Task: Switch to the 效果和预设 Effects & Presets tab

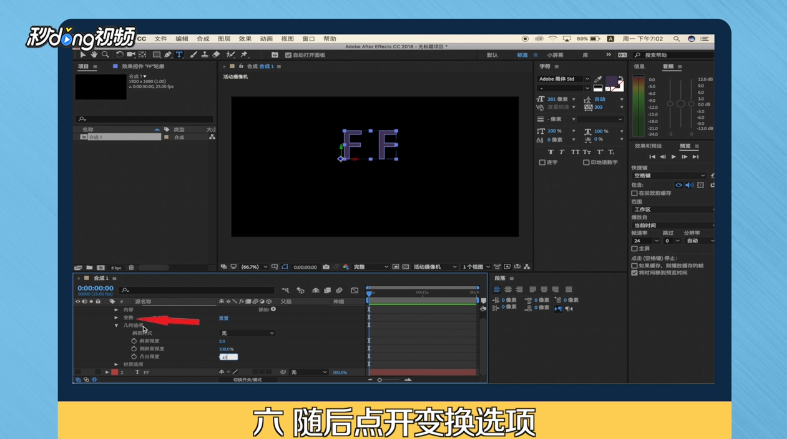Action: tap(648, 146)
